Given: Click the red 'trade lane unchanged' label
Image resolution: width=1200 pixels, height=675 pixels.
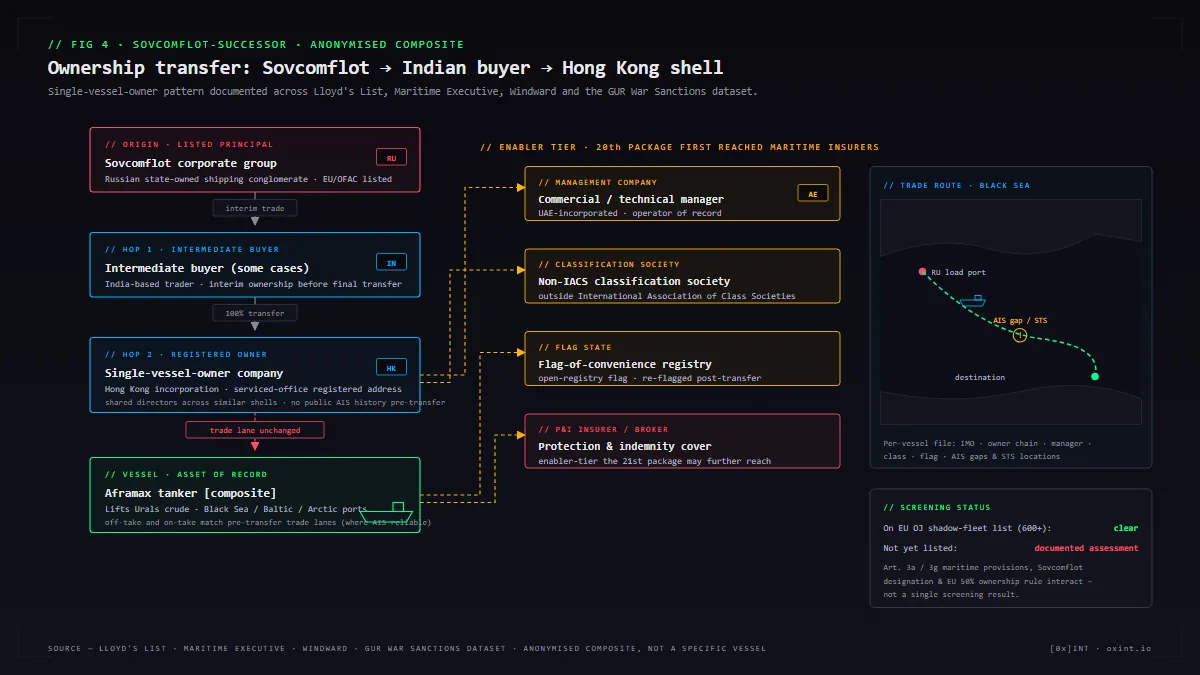Looking at the screenshot, I should pos(254,430).
